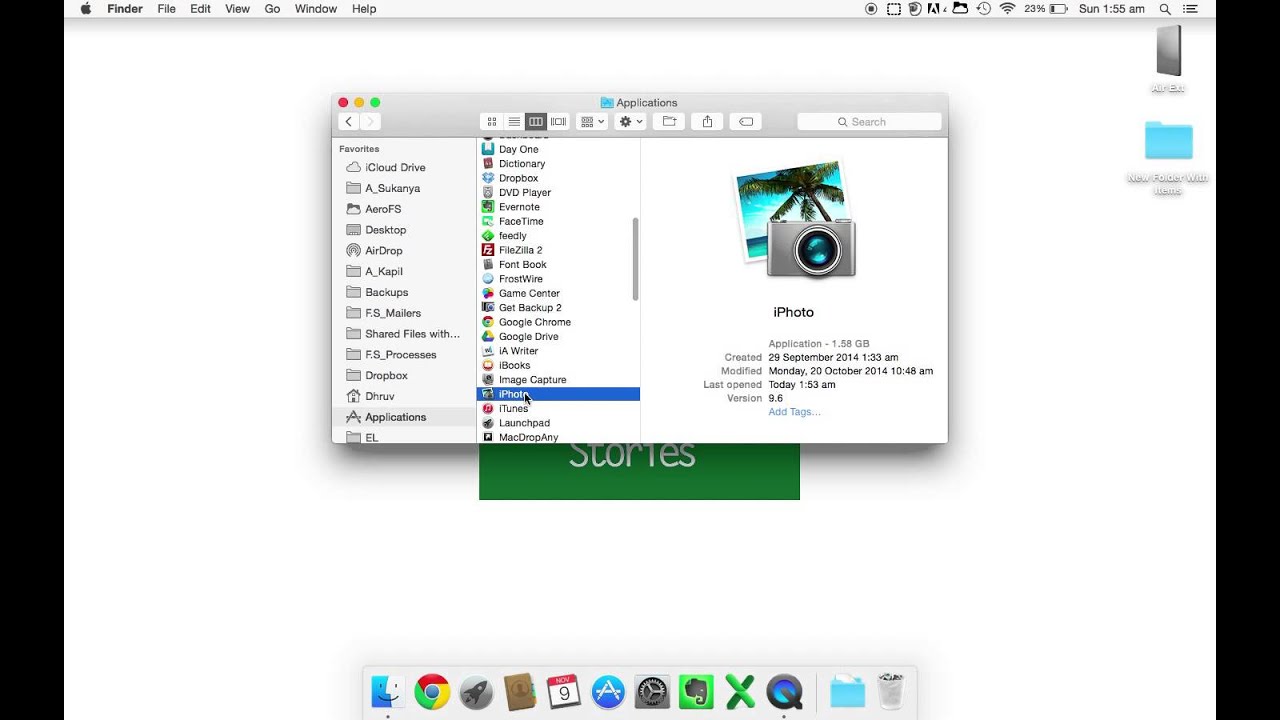
Task: Switch Finder to Cover Flow view
Action: tap(559, 122)
